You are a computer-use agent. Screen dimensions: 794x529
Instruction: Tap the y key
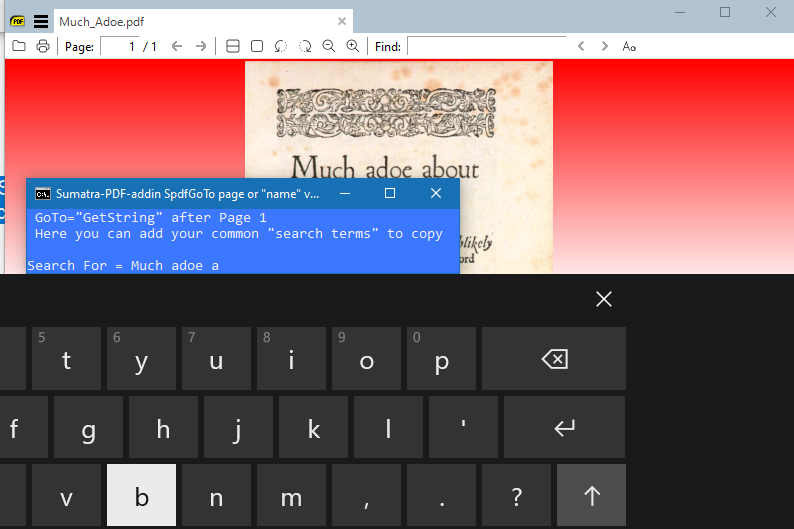coord(141,359)
